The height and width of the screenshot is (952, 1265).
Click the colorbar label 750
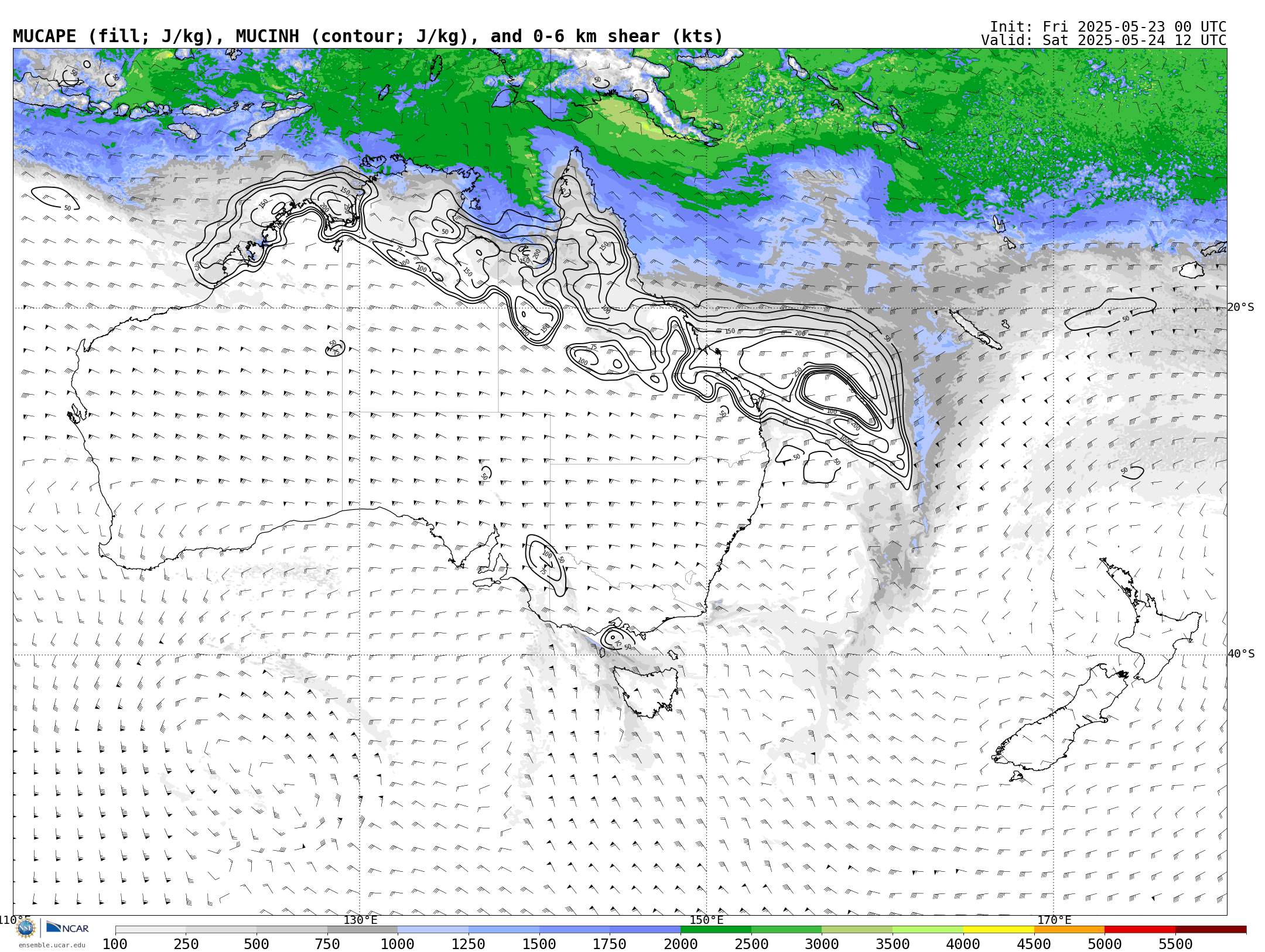point(327,944)
